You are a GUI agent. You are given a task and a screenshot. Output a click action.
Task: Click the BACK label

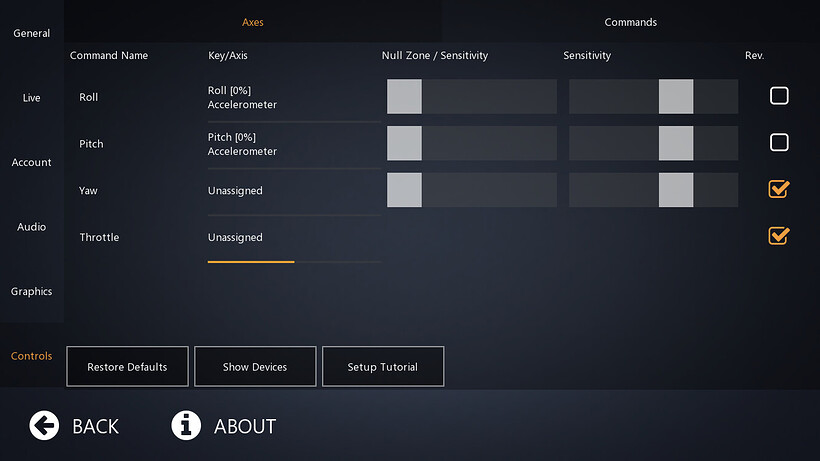95,426
